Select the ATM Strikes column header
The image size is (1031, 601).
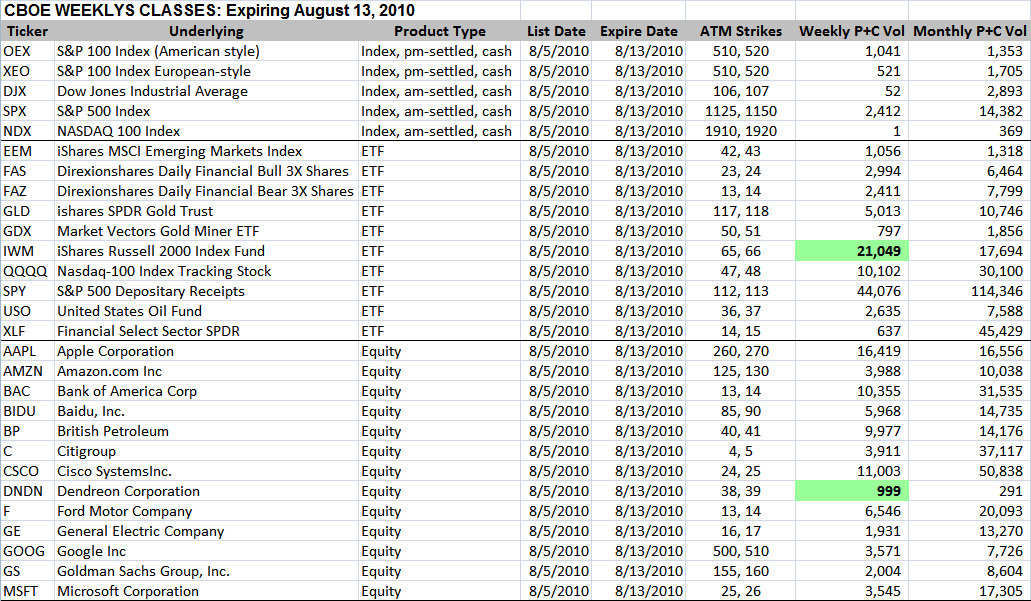coord(740,31)
